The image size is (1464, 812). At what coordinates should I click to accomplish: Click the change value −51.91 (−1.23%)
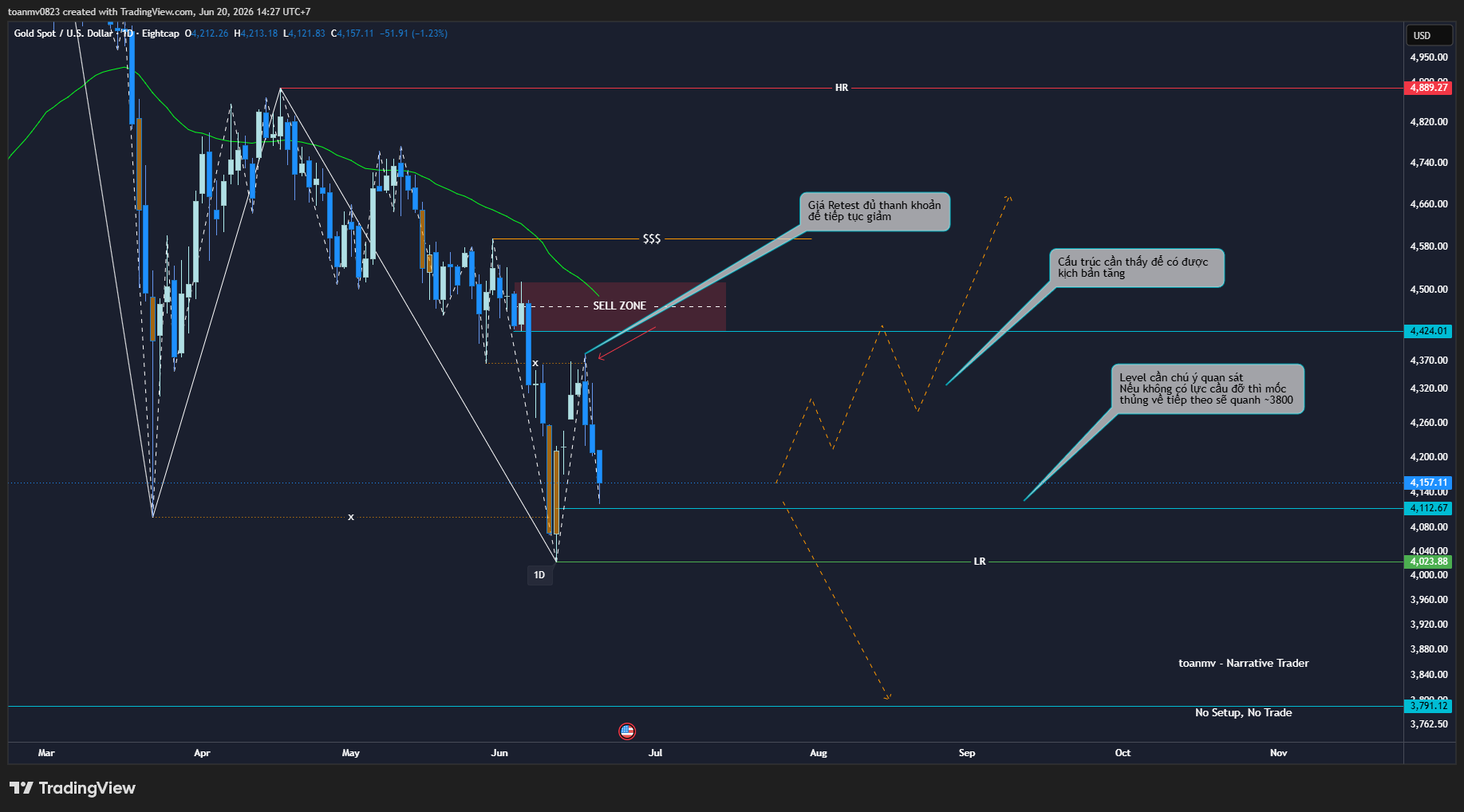[413, 34]
